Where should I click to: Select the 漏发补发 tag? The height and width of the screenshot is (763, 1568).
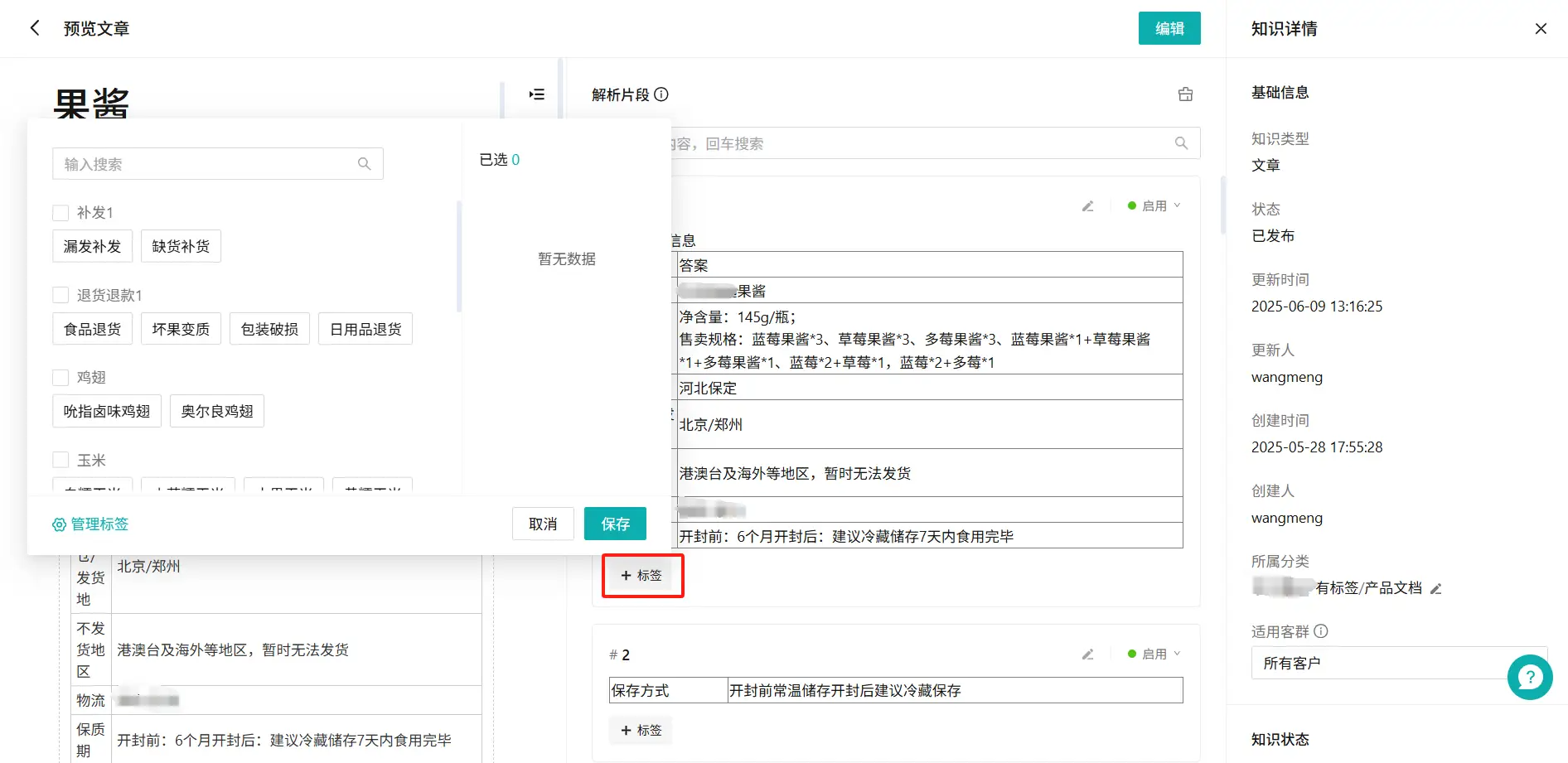92,246
